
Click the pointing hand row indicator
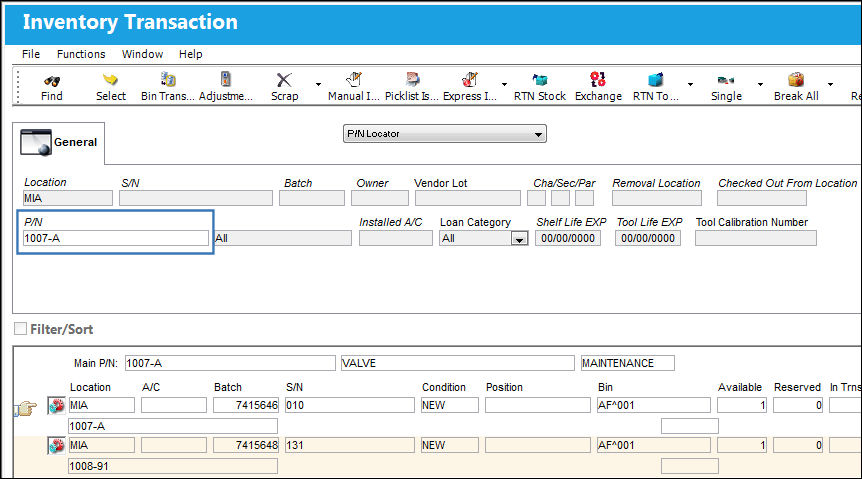tap(25, 408)
